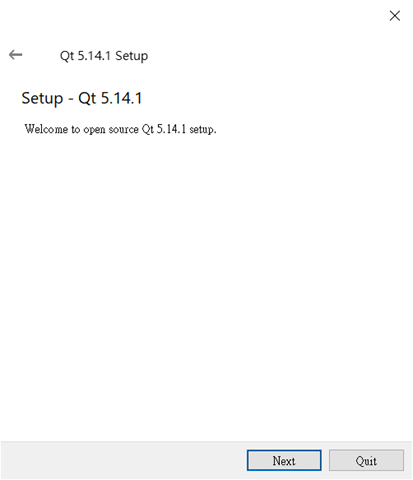The image size is (413, 480).
Task: Click the back arrow icon
Action: click(x=15, y=55)
